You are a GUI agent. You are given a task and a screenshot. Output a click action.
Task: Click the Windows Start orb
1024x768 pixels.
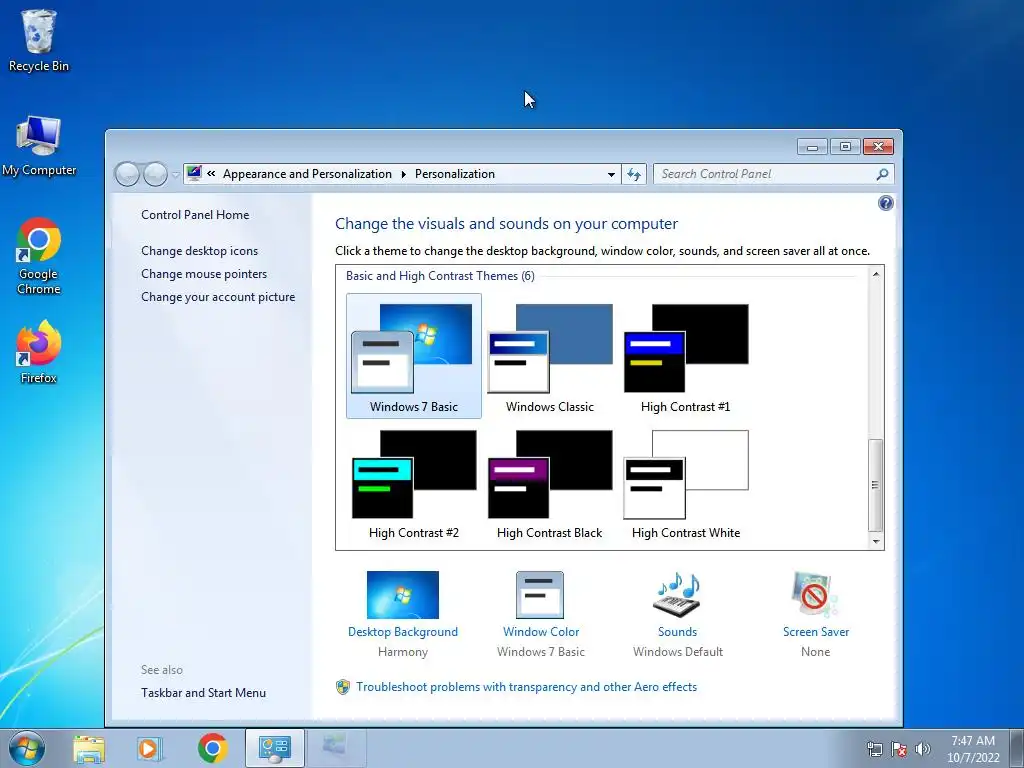click(27, 748)
